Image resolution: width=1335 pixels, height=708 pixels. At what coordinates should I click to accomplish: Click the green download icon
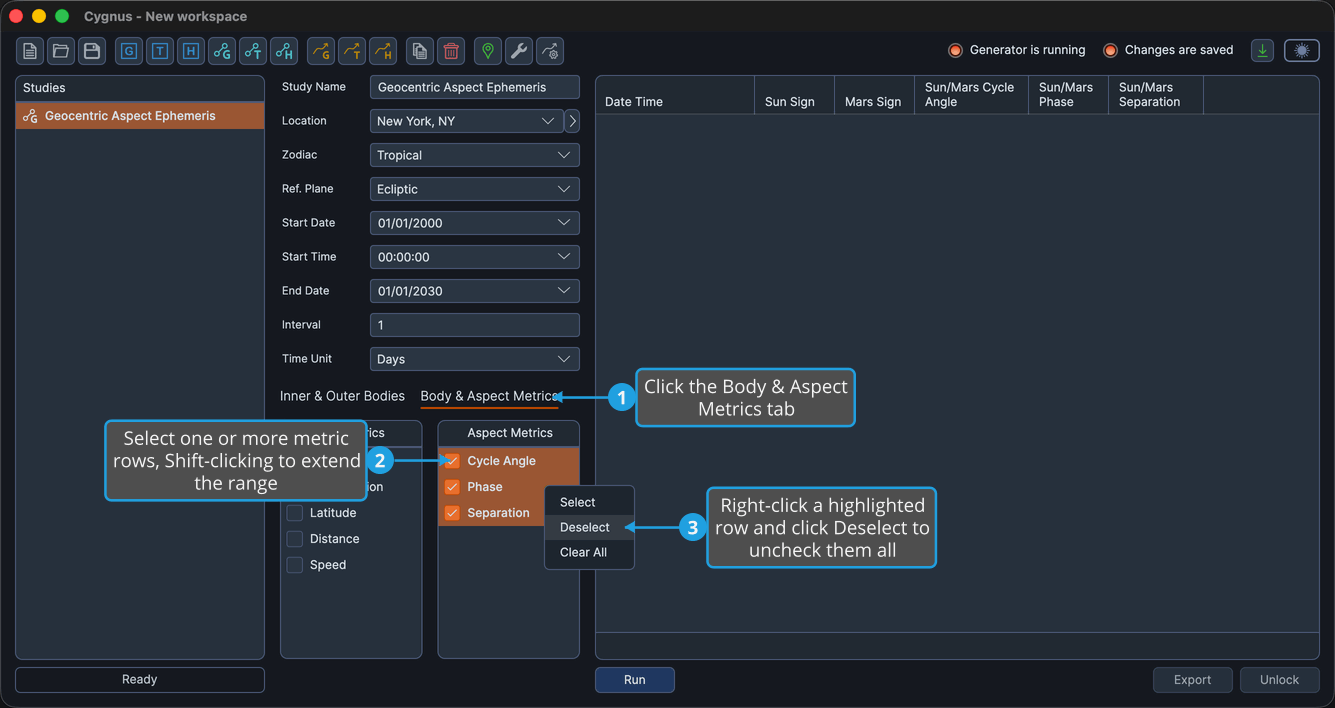tap(1263, 51)
